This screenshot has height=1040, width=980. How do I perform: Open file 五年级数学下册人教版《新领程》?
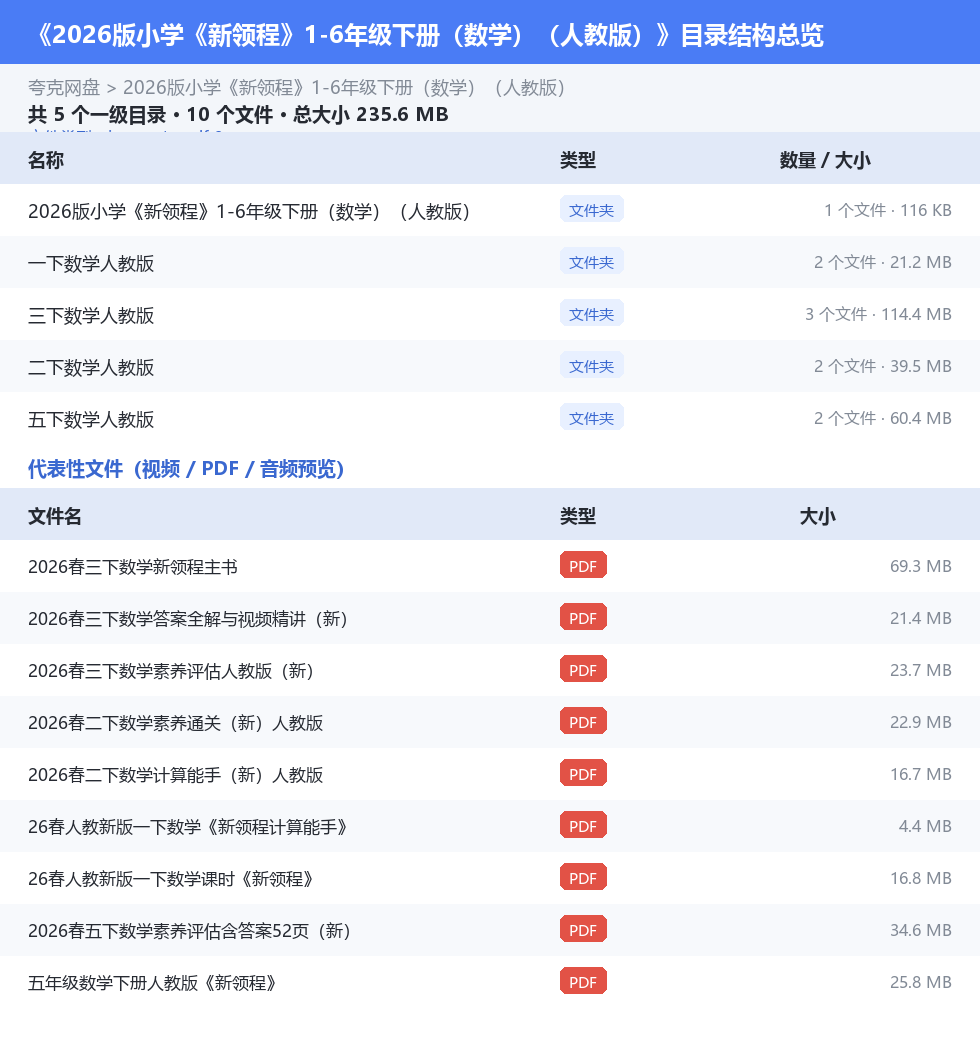(x=153, y=983)
